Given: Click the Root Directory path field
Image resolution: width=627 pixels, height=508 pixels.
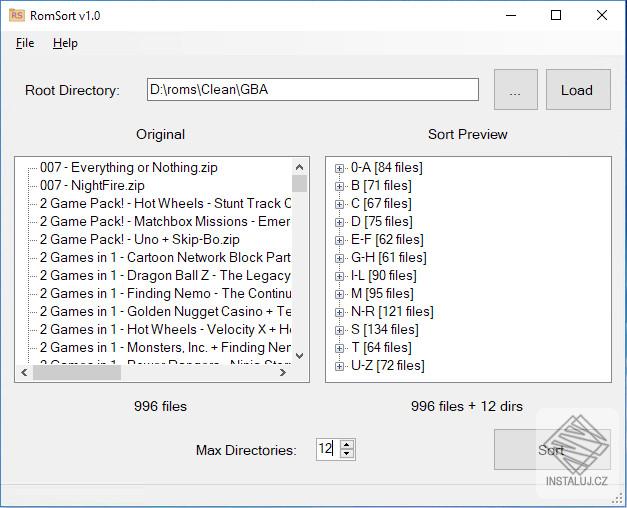Looking at the screenshot, I should [x=313, y=89].
